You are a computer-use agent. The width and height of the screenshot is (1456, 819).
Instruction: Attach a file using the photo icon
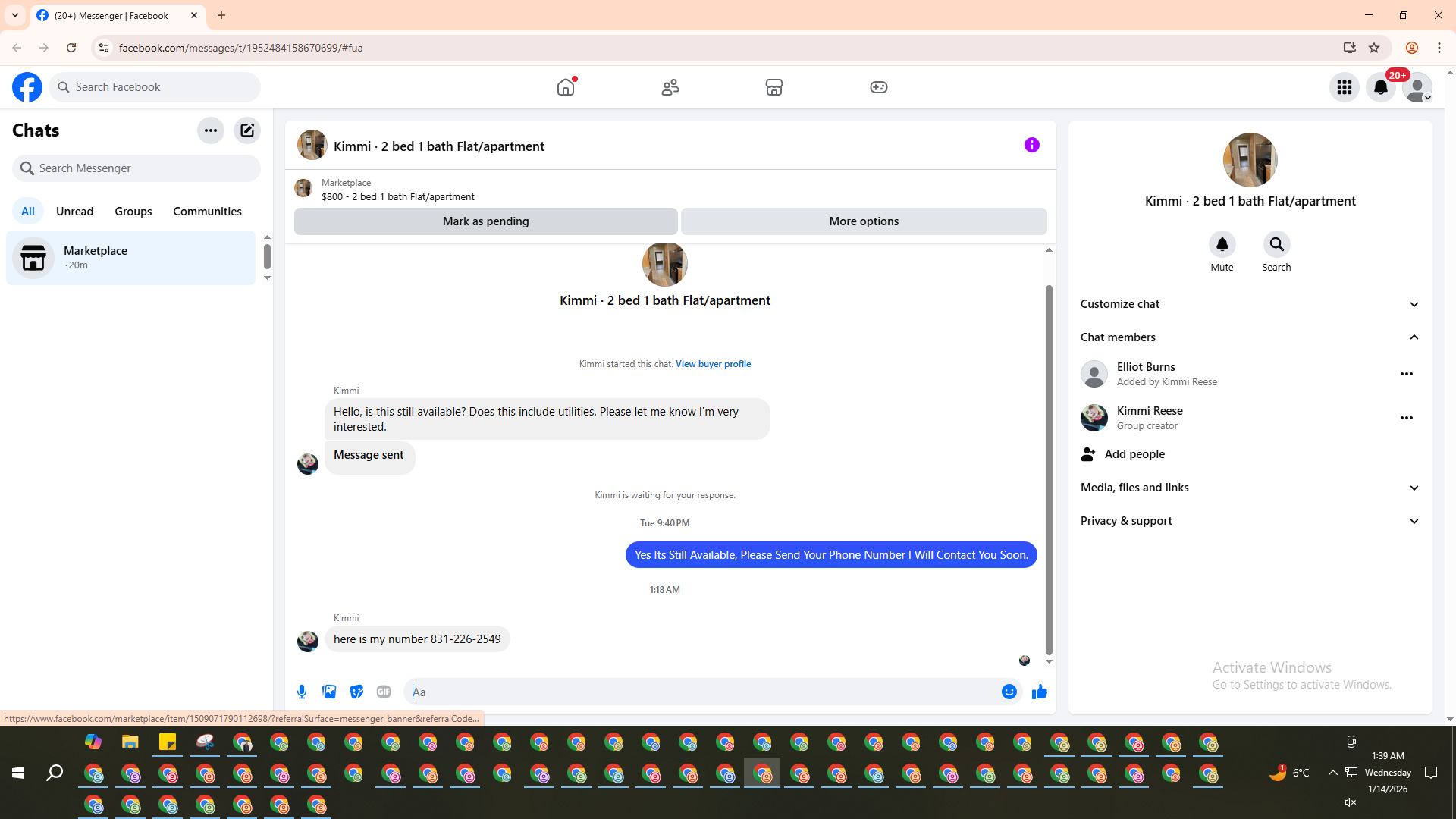click(x=329, y=692)
